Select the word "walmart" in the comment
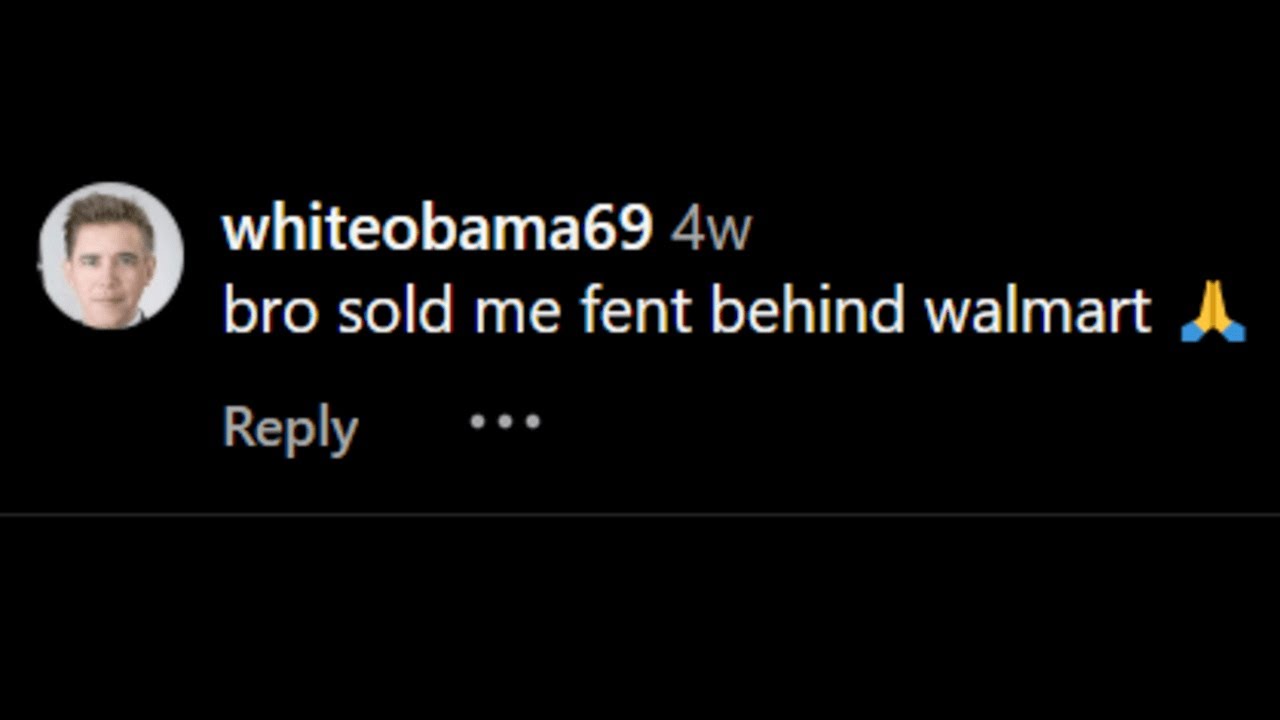The height and width of the screenshot is (720, 1280). tap(1037, 311)
